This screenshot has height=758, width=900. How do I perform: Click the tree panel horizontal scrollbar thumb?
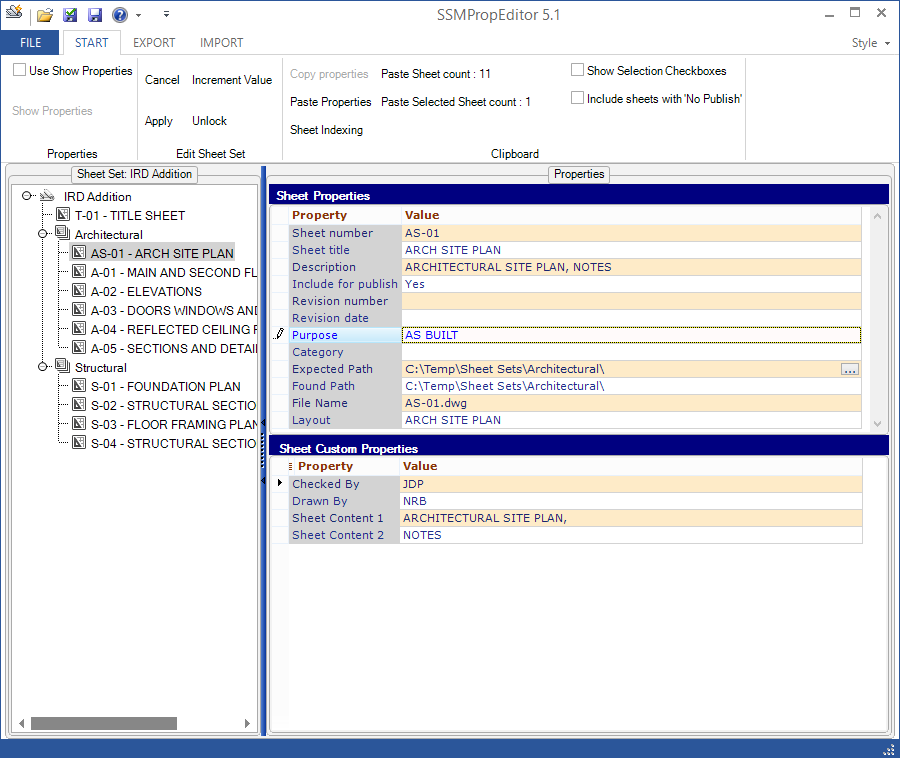(104, 723)
